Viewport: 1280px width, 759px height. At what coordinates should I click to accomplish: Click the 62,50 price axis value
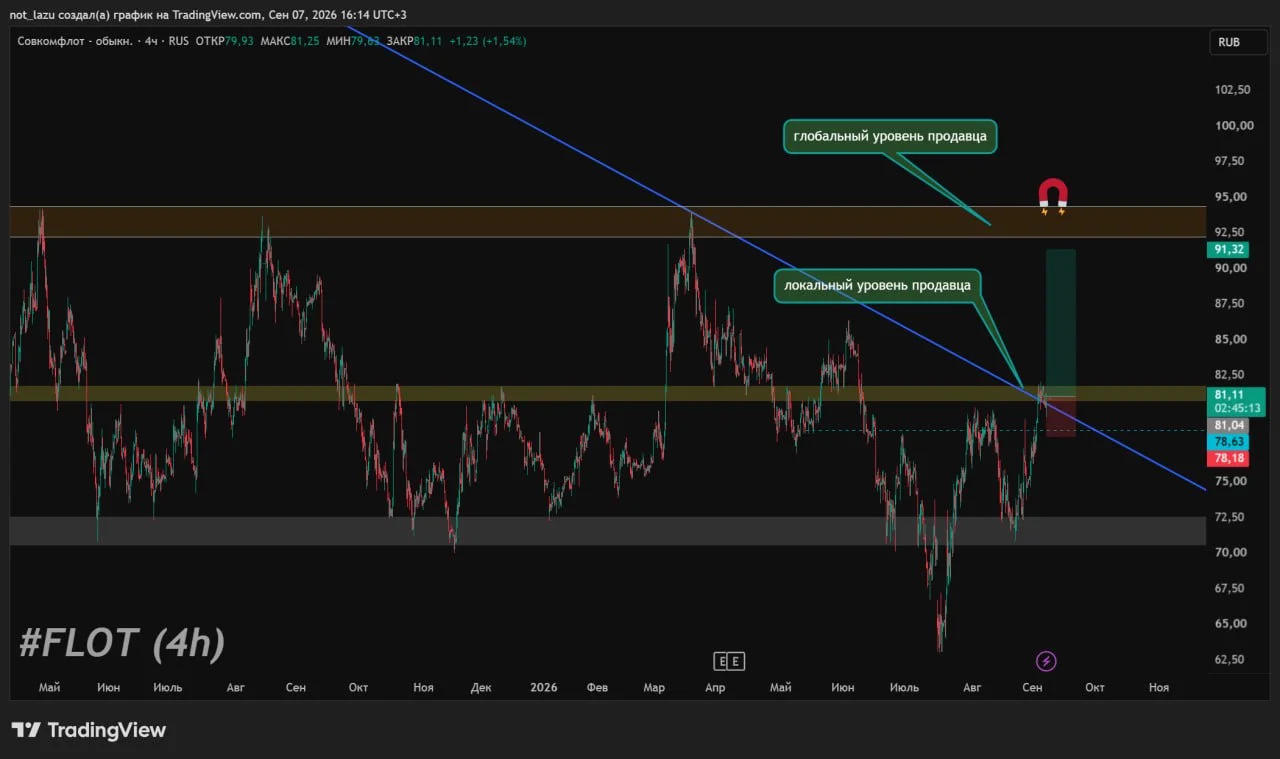[x=1232, y=659]
